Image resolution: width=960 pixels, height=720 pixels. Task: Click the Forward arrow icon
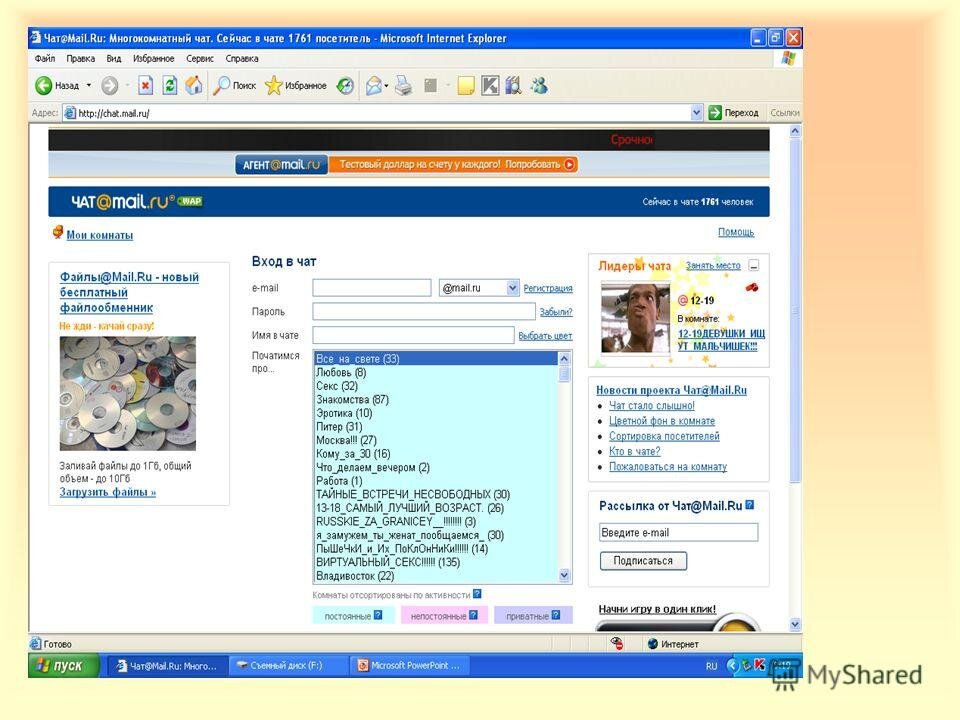[x=110, y=86]
